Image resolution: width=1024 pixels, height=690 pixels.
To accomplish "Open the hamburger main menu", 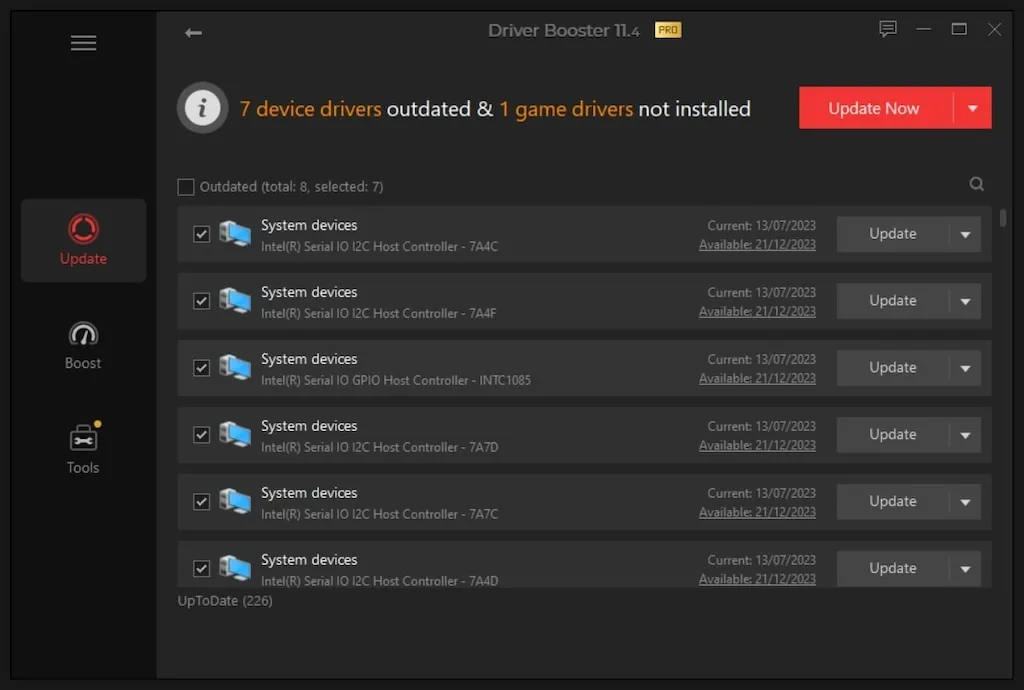I will pyautogui.click(x=83, y=43).
